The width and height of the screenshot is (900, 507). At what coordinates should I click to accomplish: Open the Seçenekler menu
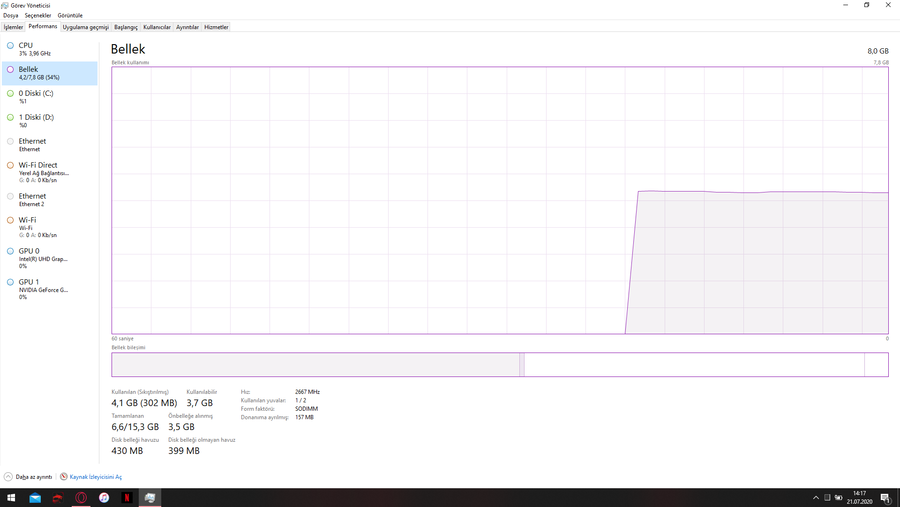pyautogui.click(x=38, y=16)
